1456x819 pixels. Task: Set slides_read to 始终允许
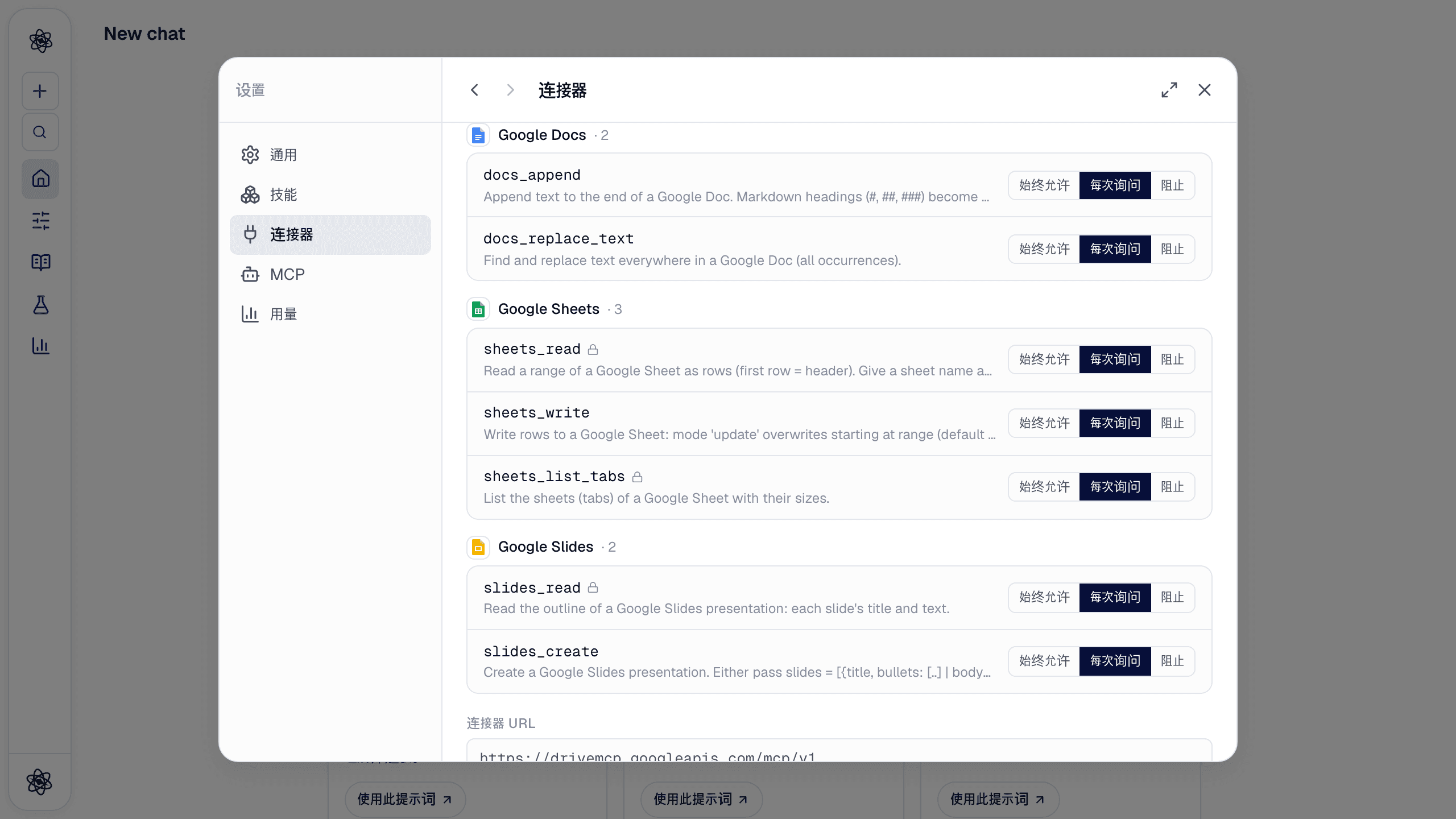[x=1044, y=597]
